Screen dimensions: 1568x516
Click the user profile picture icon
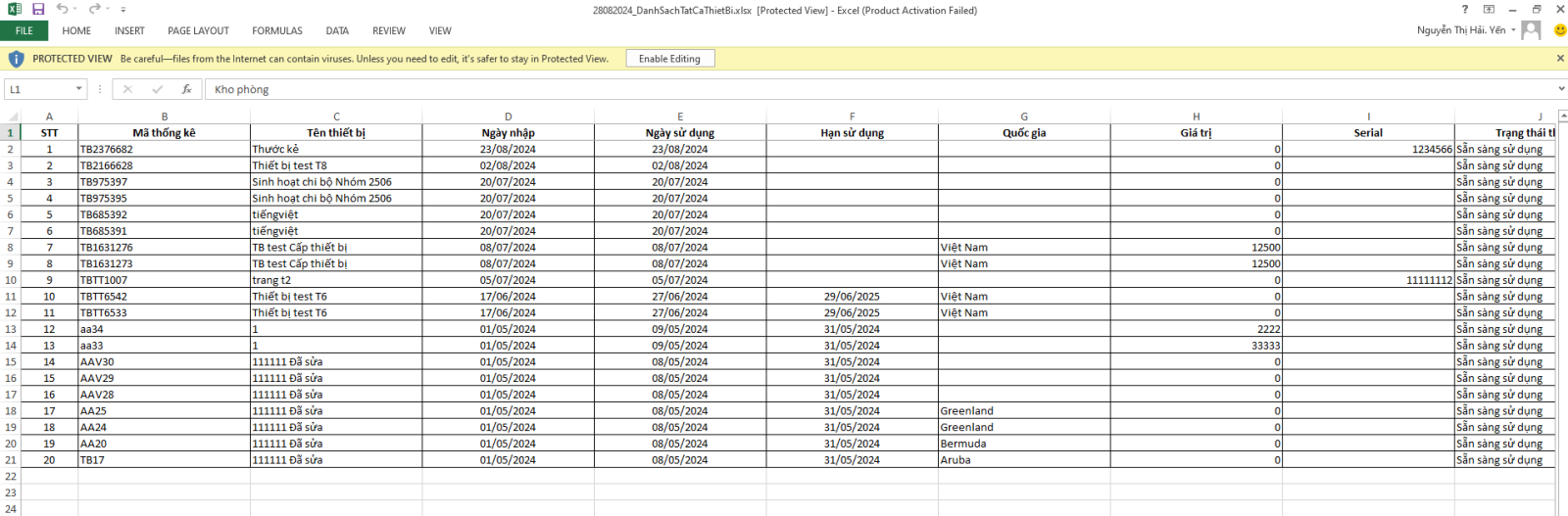[1532, 30]
